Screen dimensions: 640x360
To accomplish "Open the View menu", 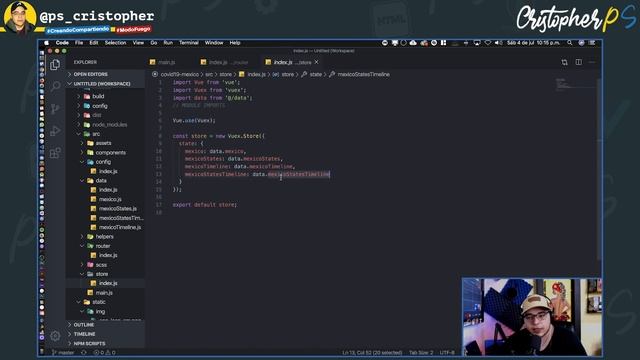I will [x=138, y=42].
